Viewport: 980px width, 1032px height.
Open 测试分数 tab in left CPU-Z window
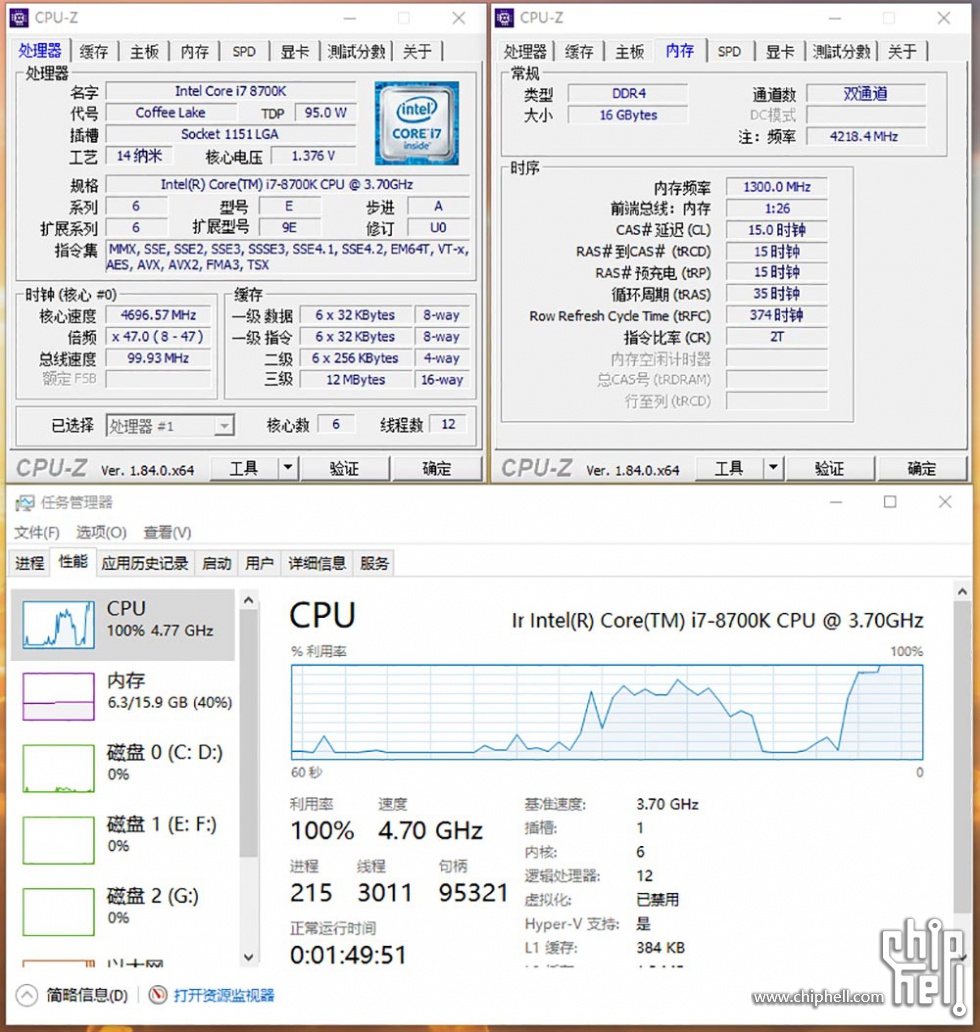356,51
